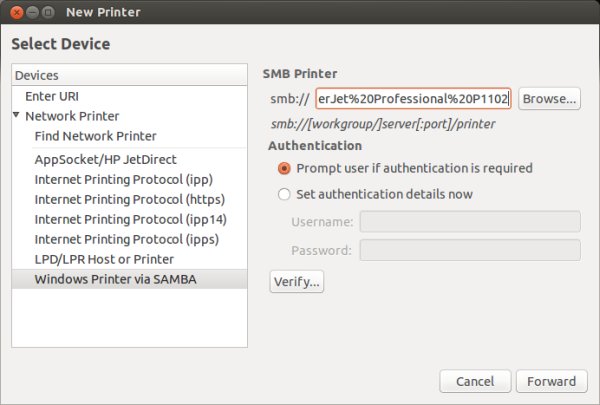Select Set authentication details now option
Viewport: 600px width, 405px height.
[285, 194]
